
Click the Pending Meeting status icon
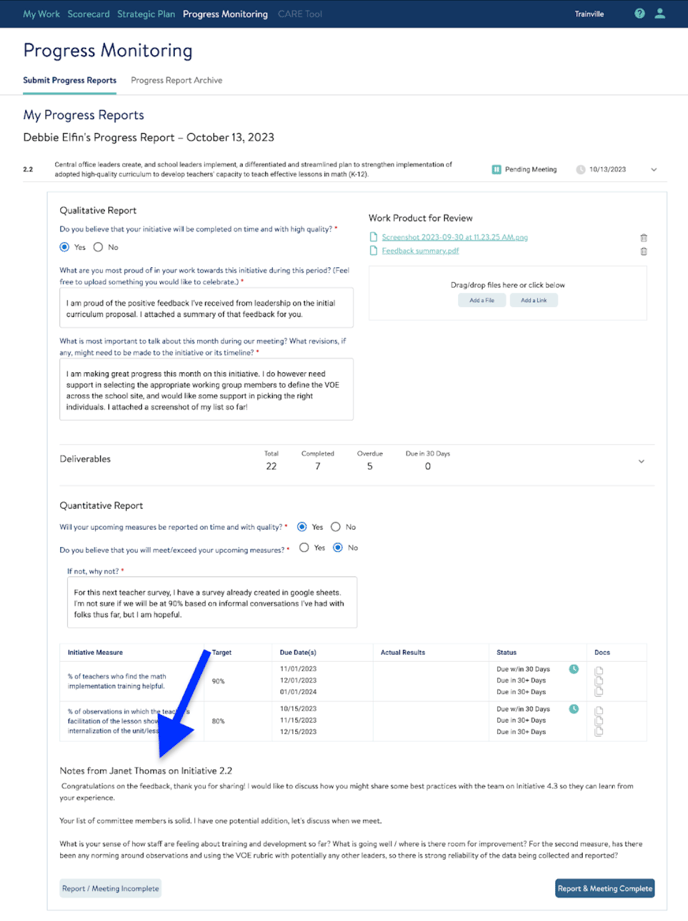496,170
